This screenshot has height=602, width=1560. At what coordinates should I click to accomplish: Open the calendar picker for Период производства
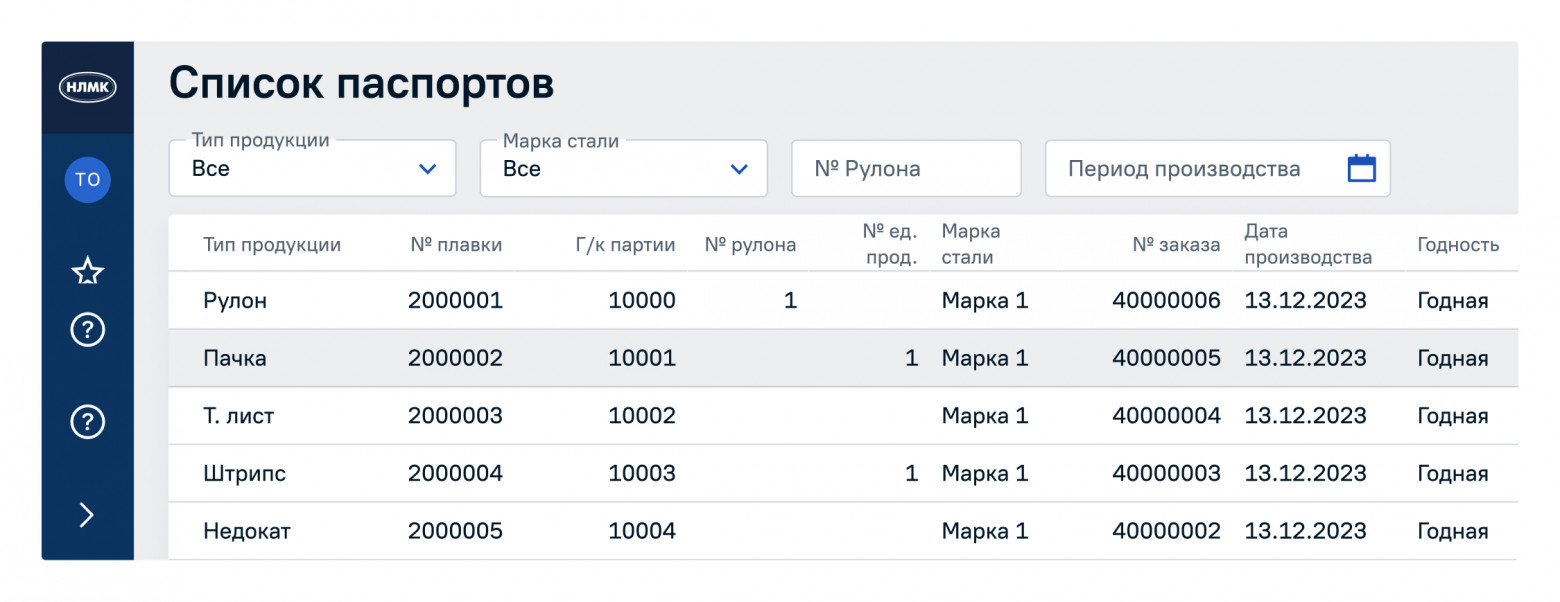1361,168
